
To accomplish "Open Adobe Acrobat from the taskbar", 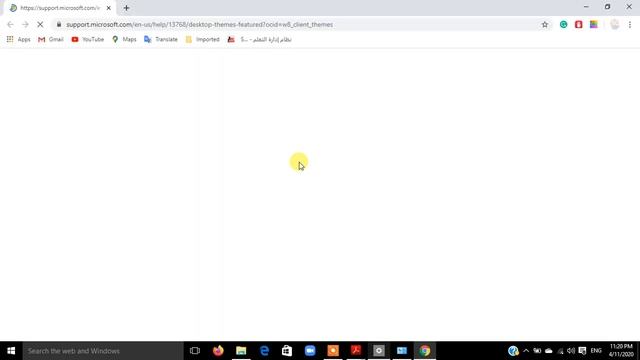I will (x=356, y=351).
